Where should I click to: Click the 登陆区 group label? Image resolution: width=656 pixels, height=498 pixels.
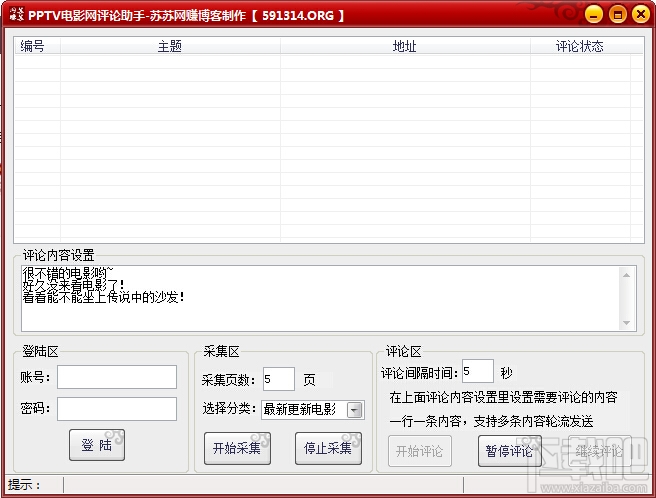[x=40, y=352]
